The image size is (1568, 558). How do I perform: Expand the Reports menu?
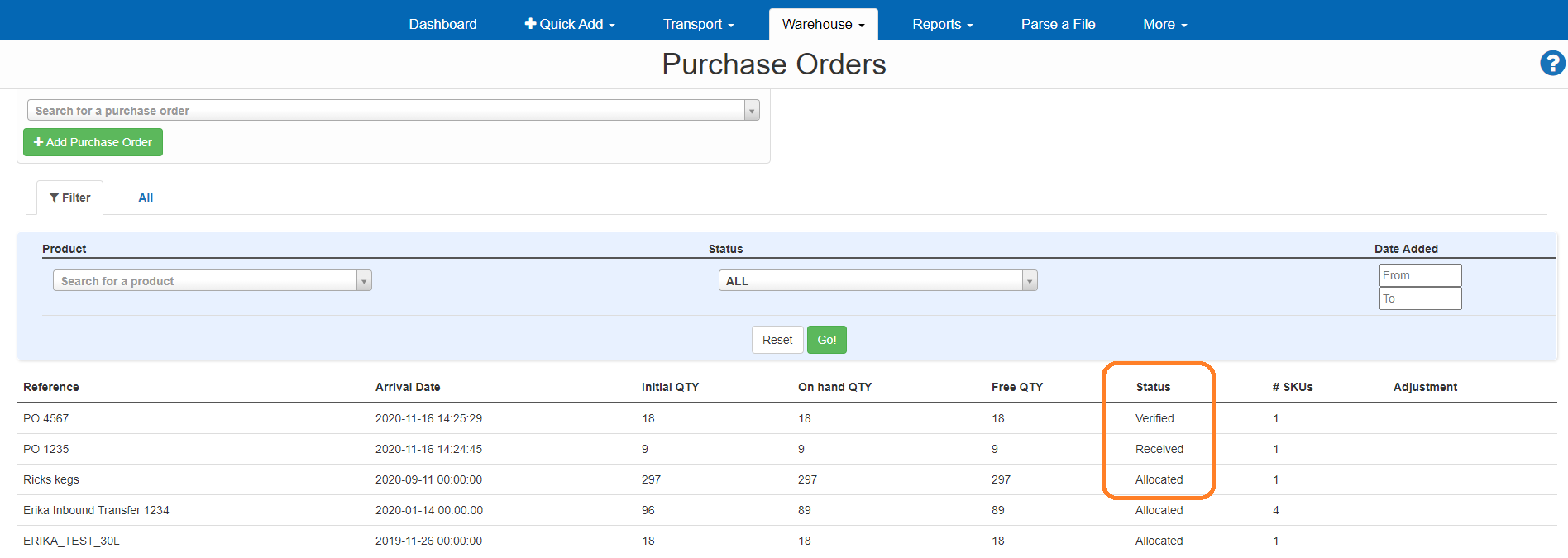pyautogui.click(x=942, y=25)
